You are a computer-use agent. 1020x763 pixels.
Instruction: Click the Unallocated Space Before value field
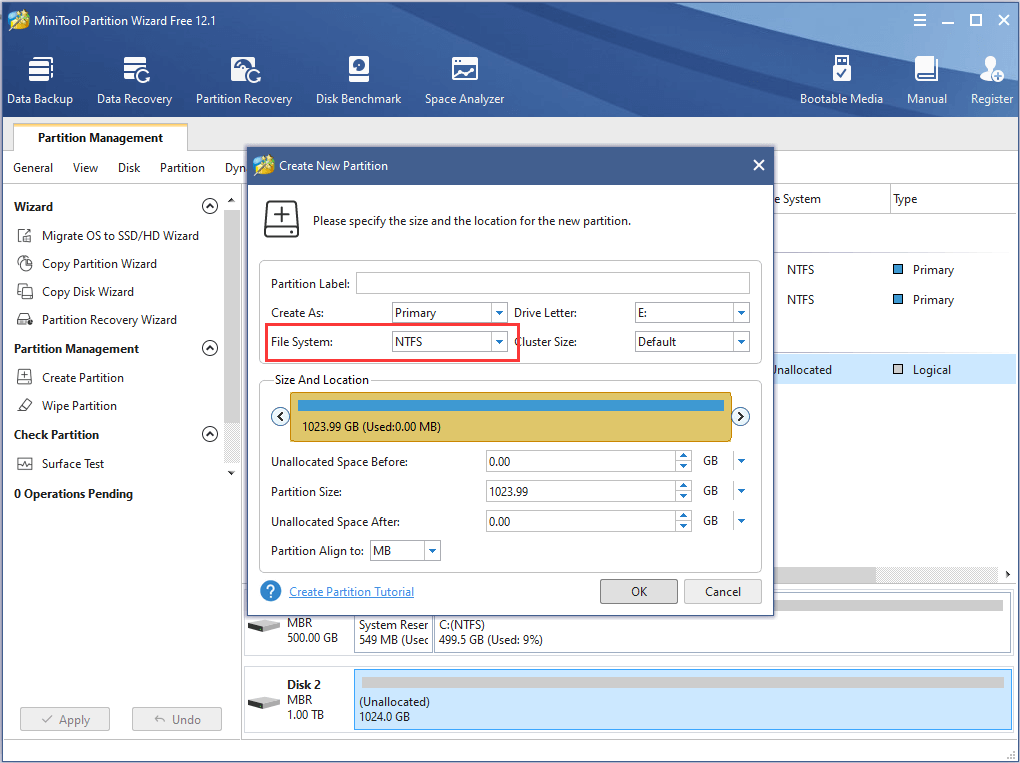pos(581,461)
